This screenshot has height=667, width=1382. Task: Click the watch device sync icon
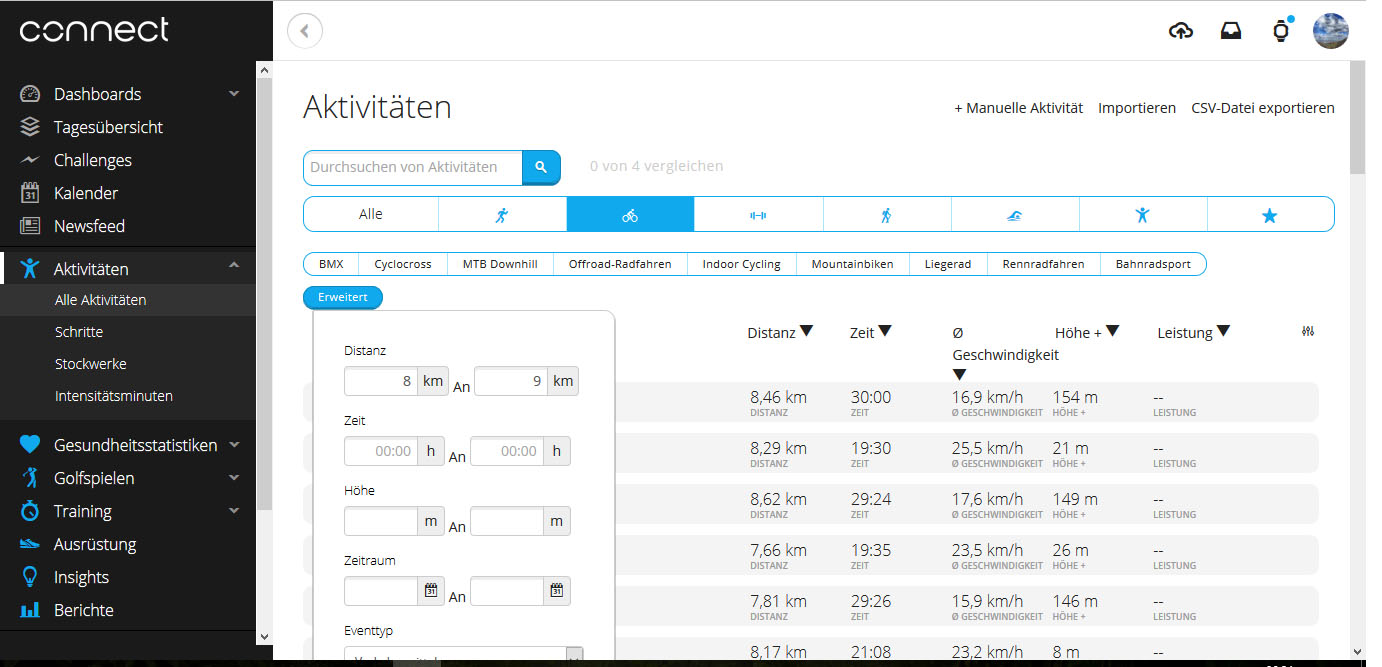click(x=1280, y=31)
